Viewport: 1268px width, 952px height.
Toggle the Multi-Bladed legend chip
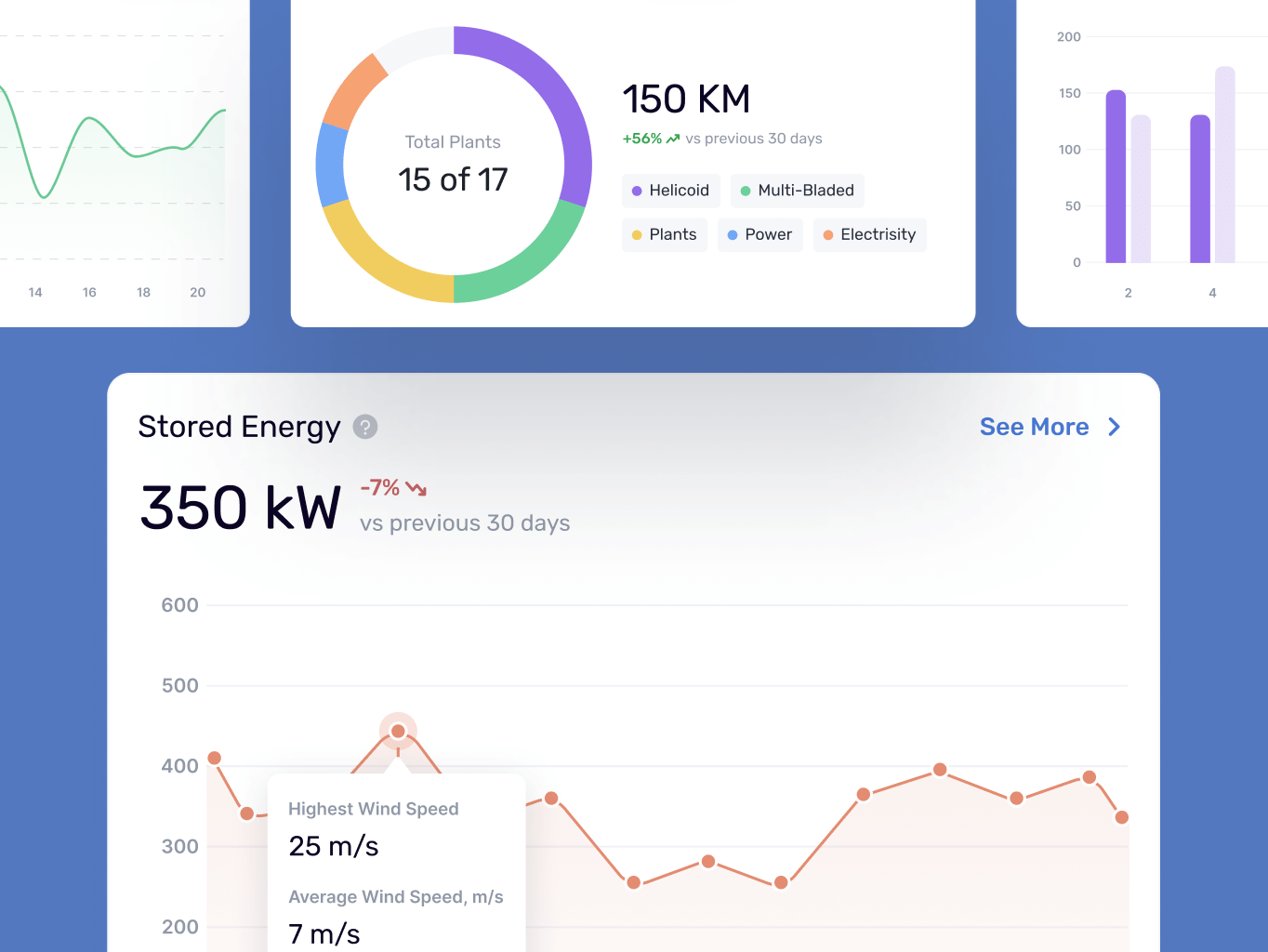[x=797, y=191]
